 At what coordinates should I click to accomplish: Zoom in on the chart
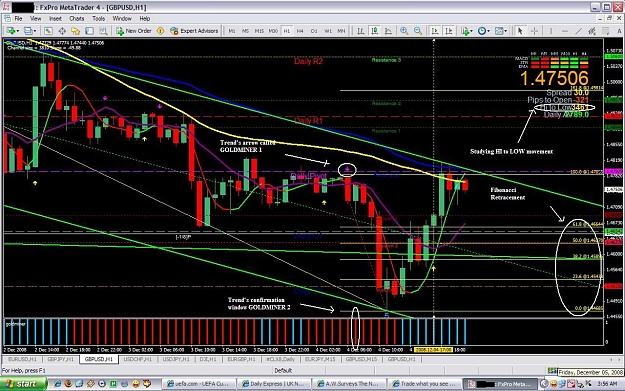(404, 31)
